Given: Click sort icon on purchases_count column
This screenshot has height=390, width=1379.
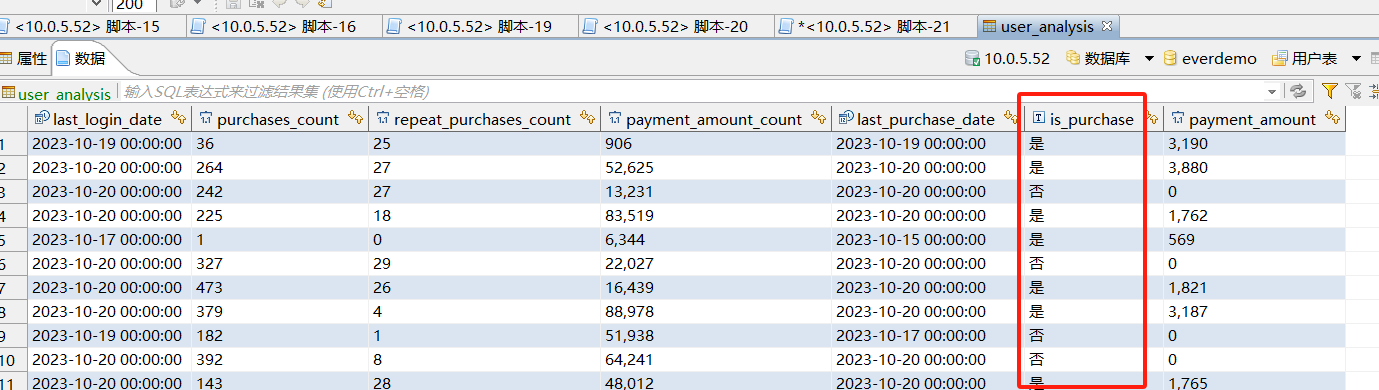Looking at the screenshot, I should click(356, 118).
